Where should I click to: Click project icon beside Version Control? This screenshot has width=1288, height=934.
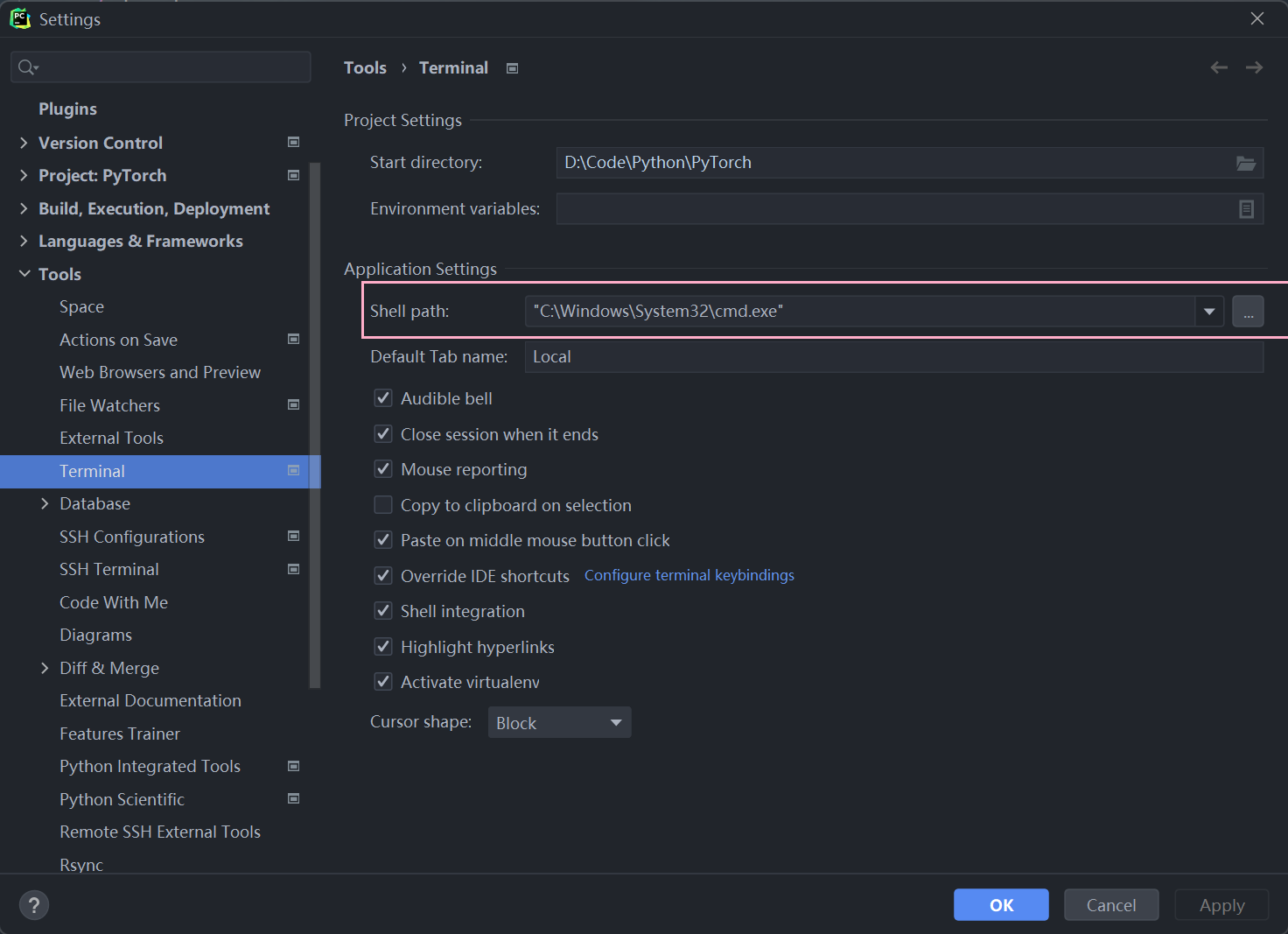tap(294, 143)
